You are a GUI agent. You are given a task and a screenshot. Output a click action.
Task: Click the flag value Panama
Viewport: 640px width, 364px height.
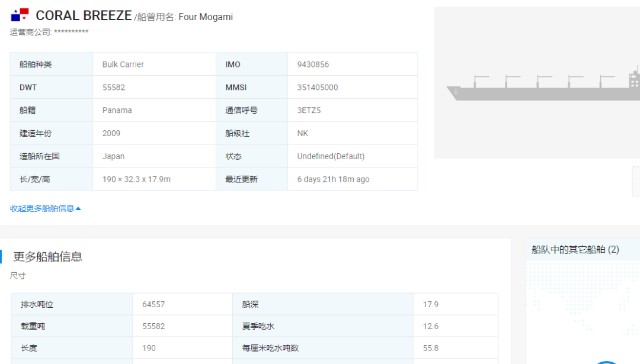tap(117, 110)
